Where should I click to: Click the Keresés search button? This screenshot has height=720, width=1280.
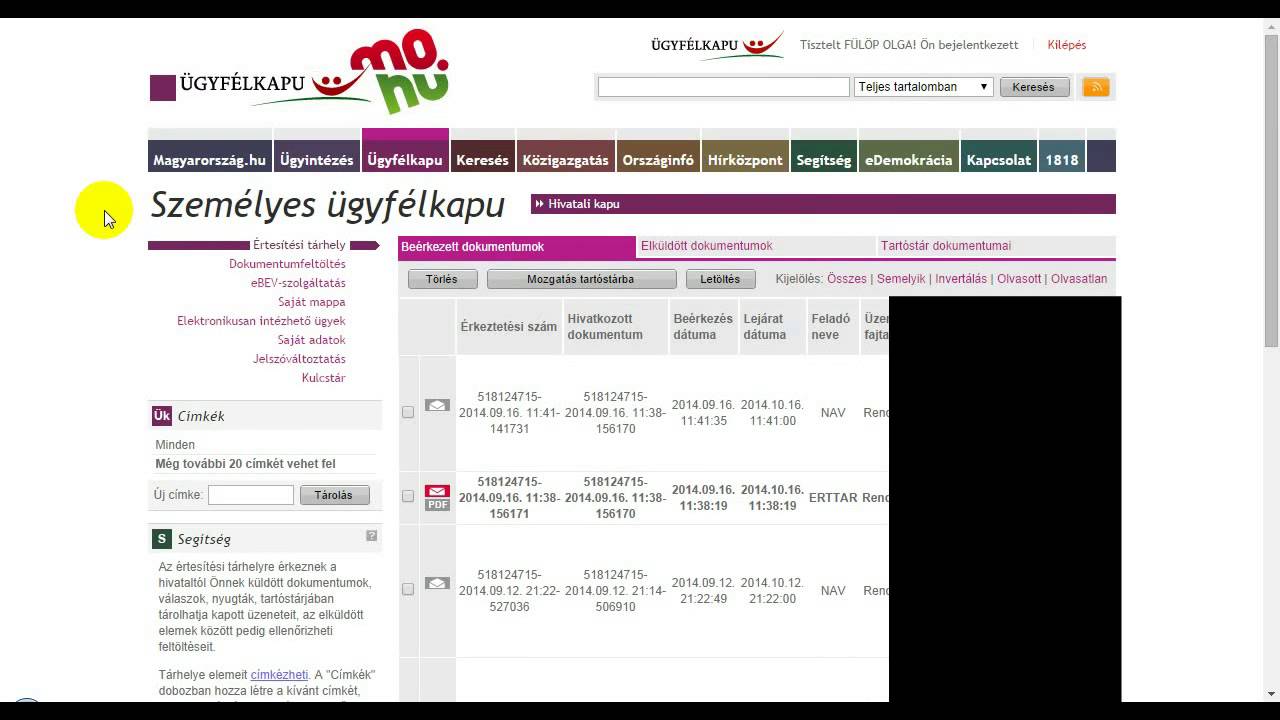pos(1034,87)
